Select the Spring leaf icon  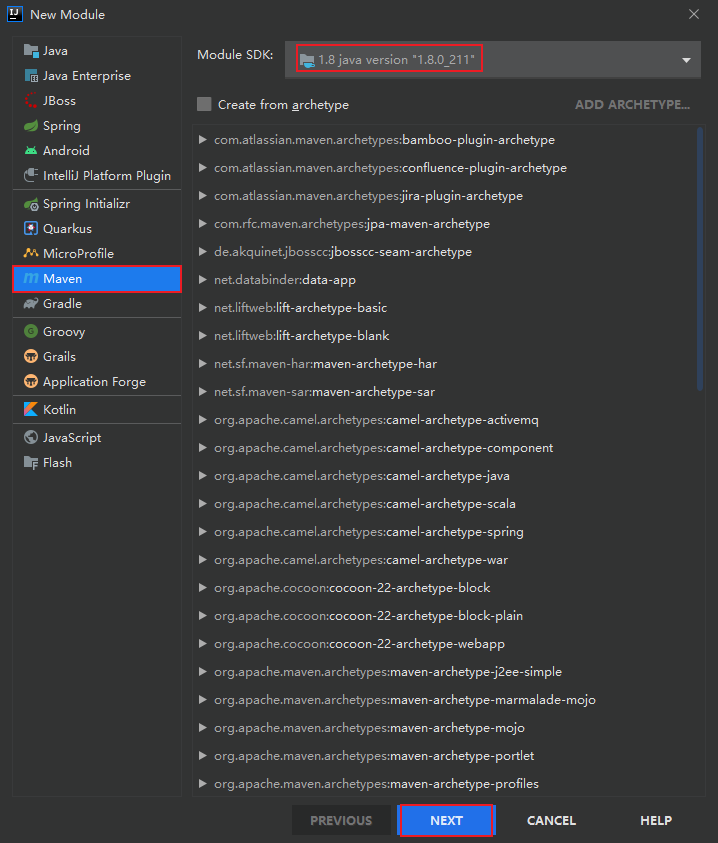[31, 126]
